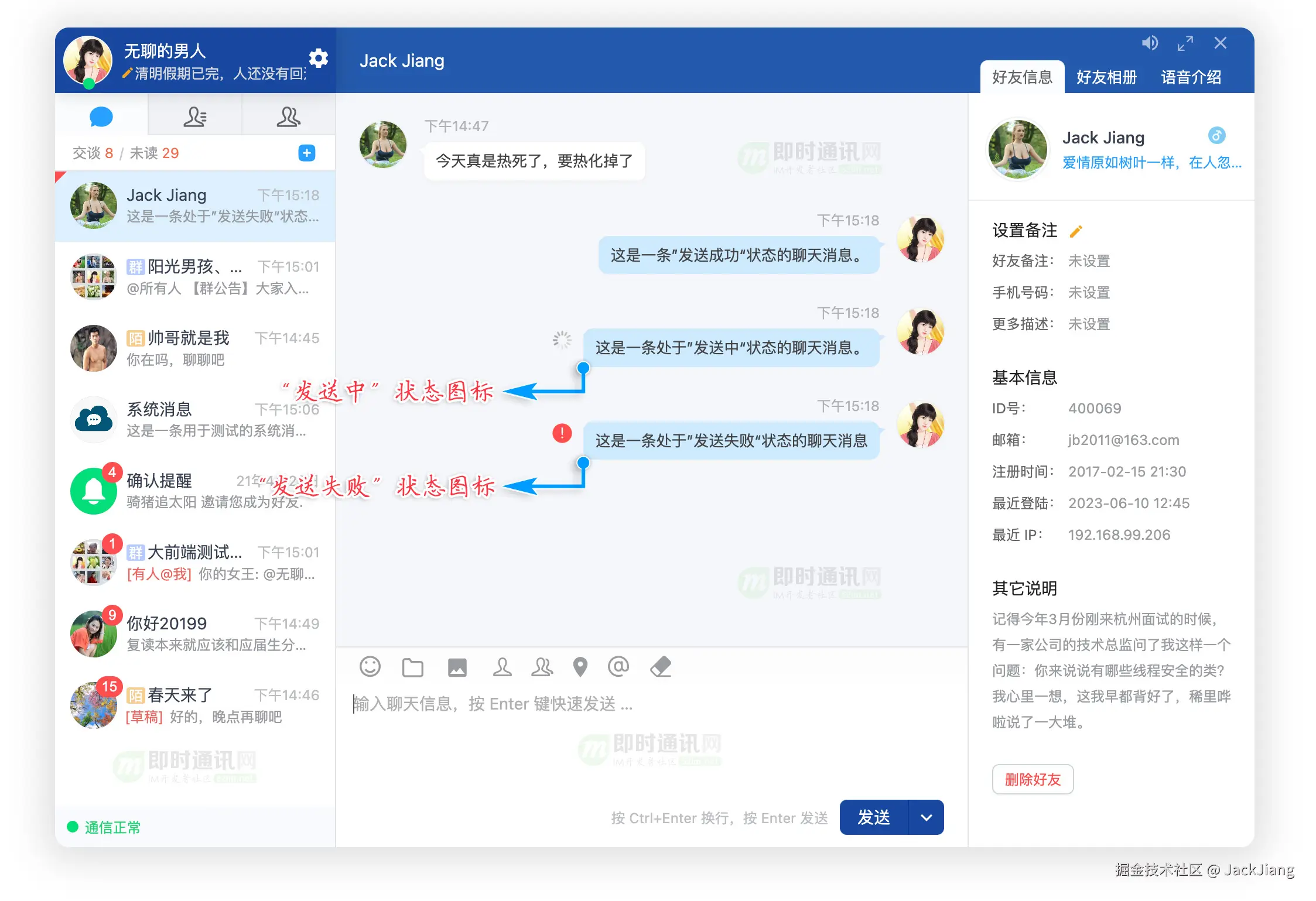Edit remark with orange pencil icon
Viewport: 1316px width, 901px height.
pyautogui.click(x=1075, y=231)
